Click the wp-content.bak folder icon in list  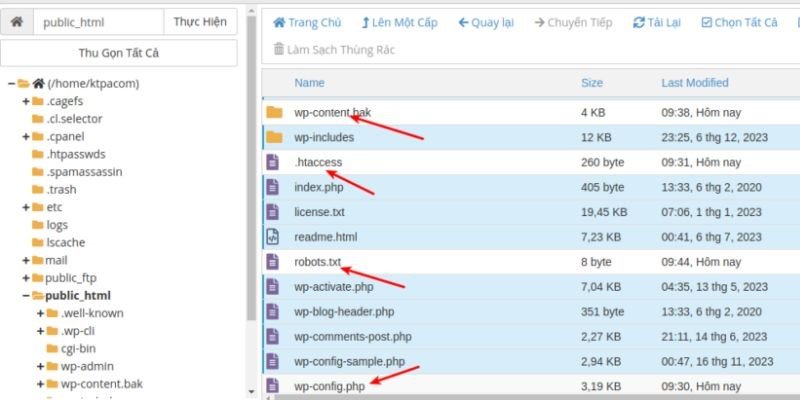(274, 112)
